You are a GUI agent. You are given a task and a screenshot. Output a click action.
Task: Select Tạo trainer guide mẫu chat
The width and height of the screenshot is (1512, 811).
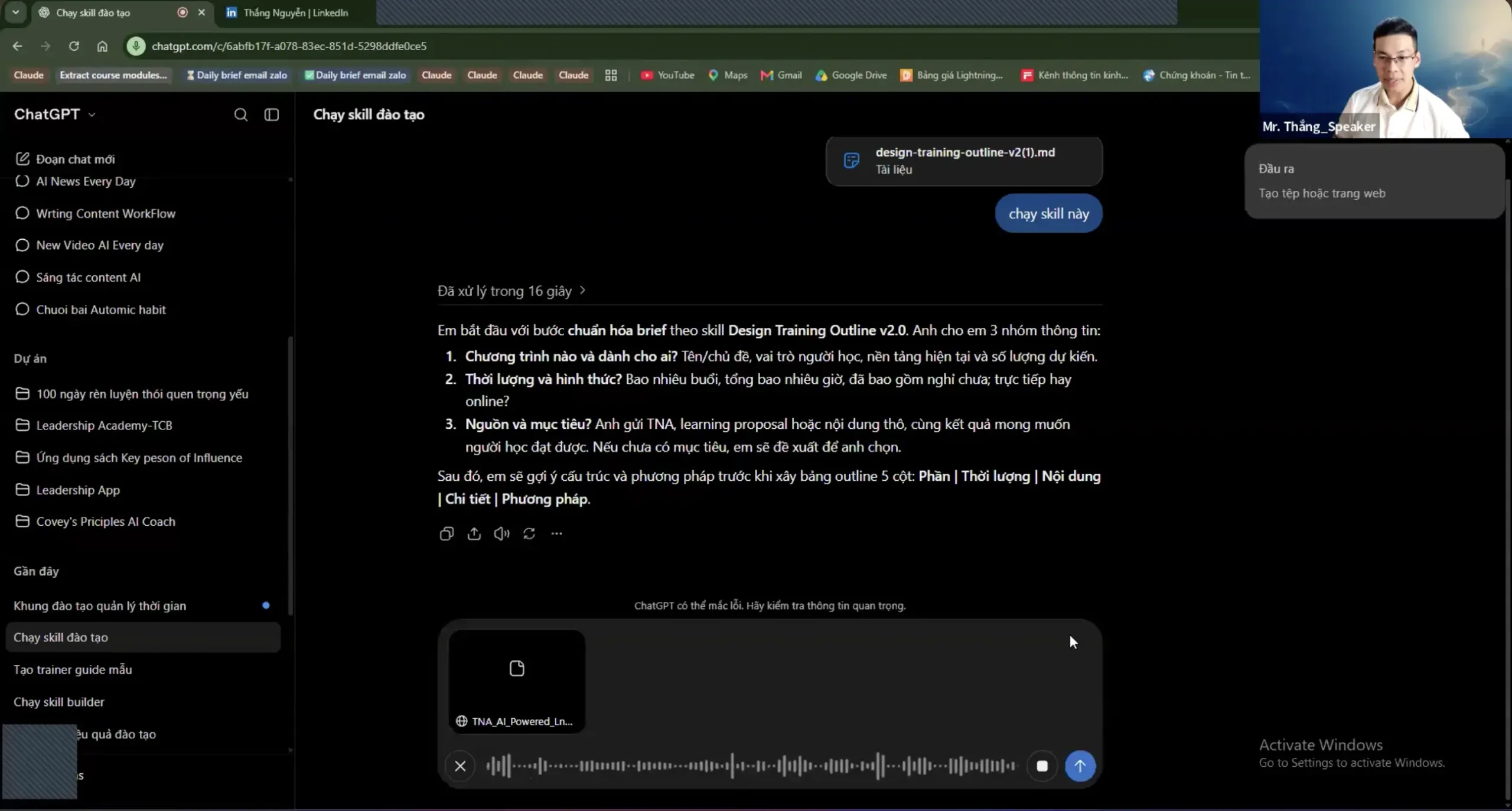click(x=142, y=669)
